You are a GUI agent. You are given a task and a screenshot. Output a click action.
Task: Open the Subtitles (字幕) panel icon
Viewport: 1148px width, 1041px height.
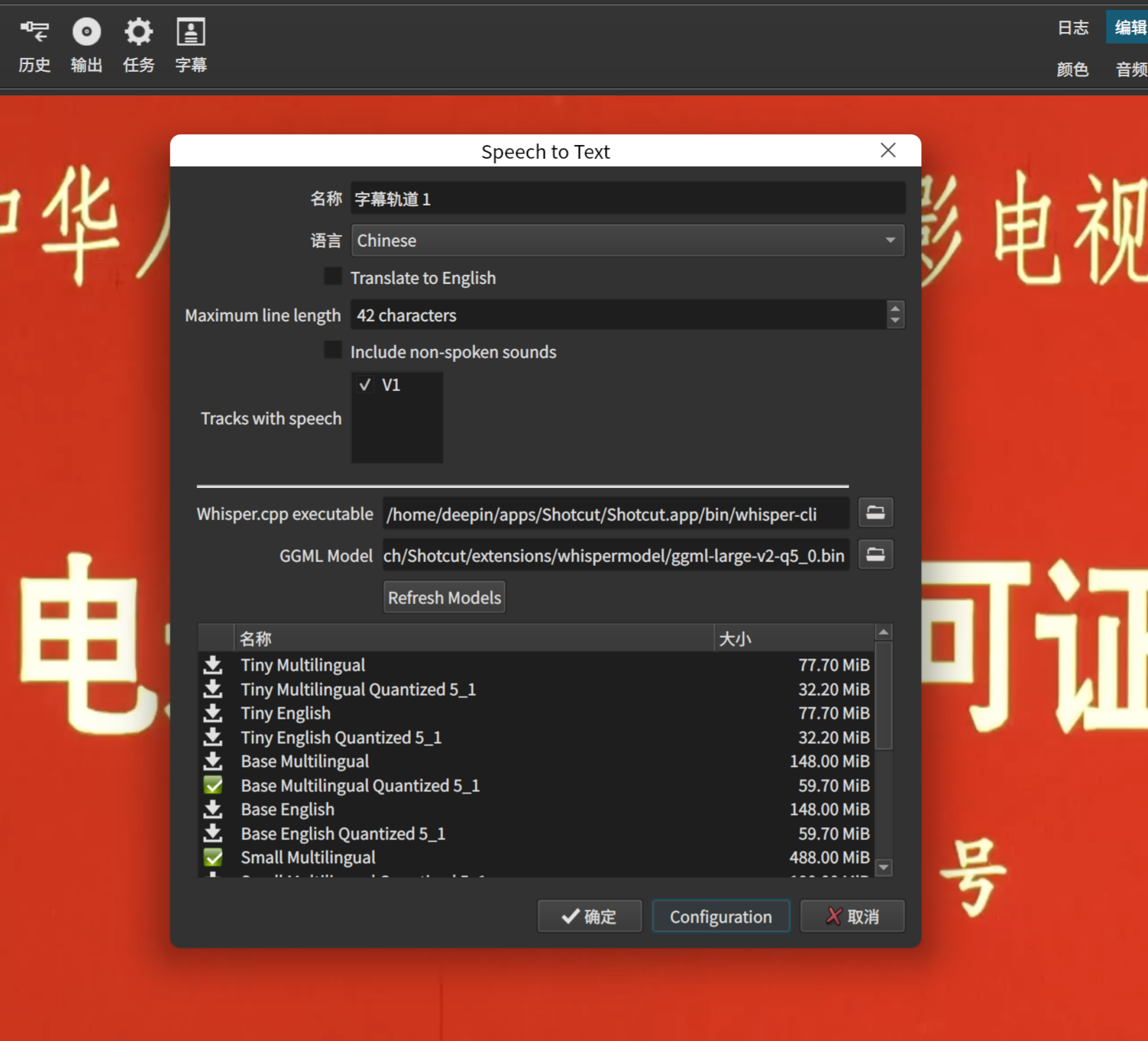click(x=191, y=46)
